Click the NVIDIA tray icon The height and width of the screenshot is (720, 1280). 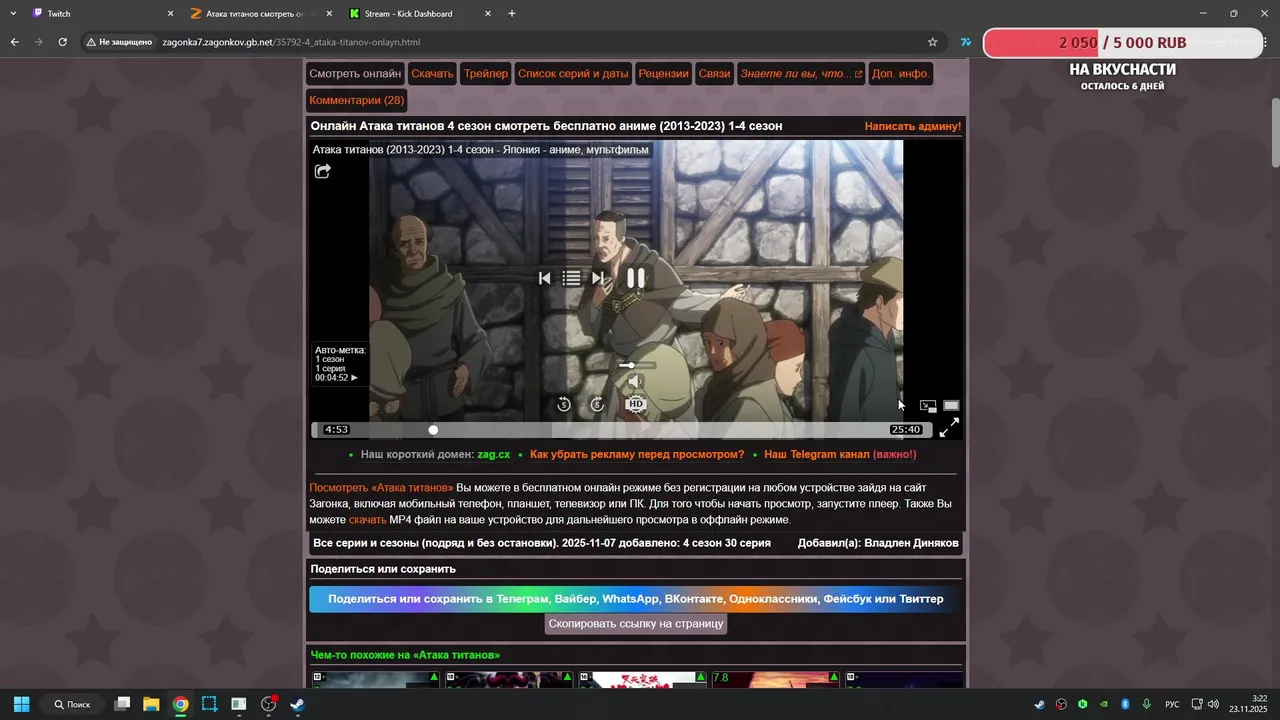(x=1104, y=704)
